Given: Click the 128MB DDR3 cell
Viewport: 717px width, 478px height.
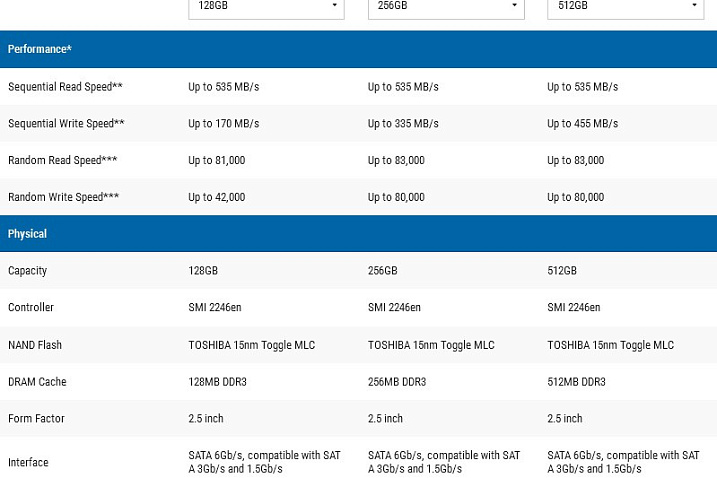Looking at the screenshot, I should point(217,382).
